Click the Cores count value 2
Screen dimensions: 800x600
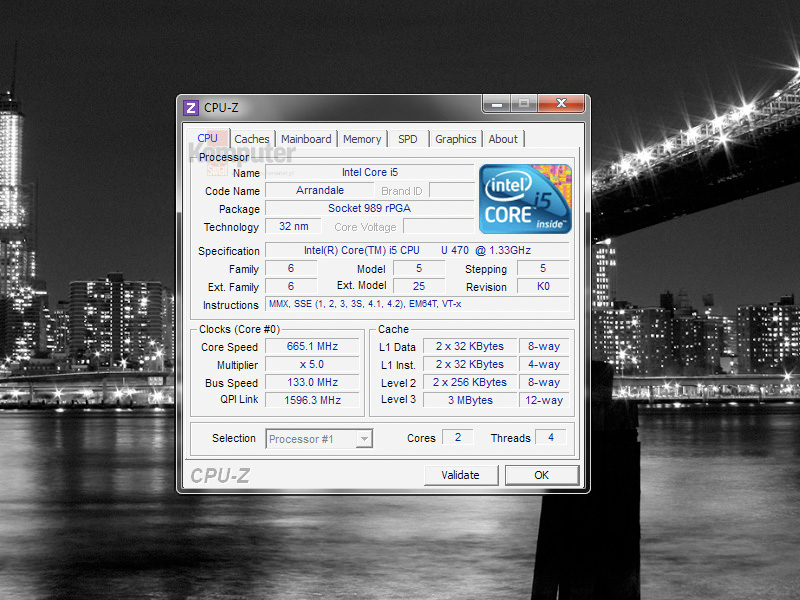point(458,437)
